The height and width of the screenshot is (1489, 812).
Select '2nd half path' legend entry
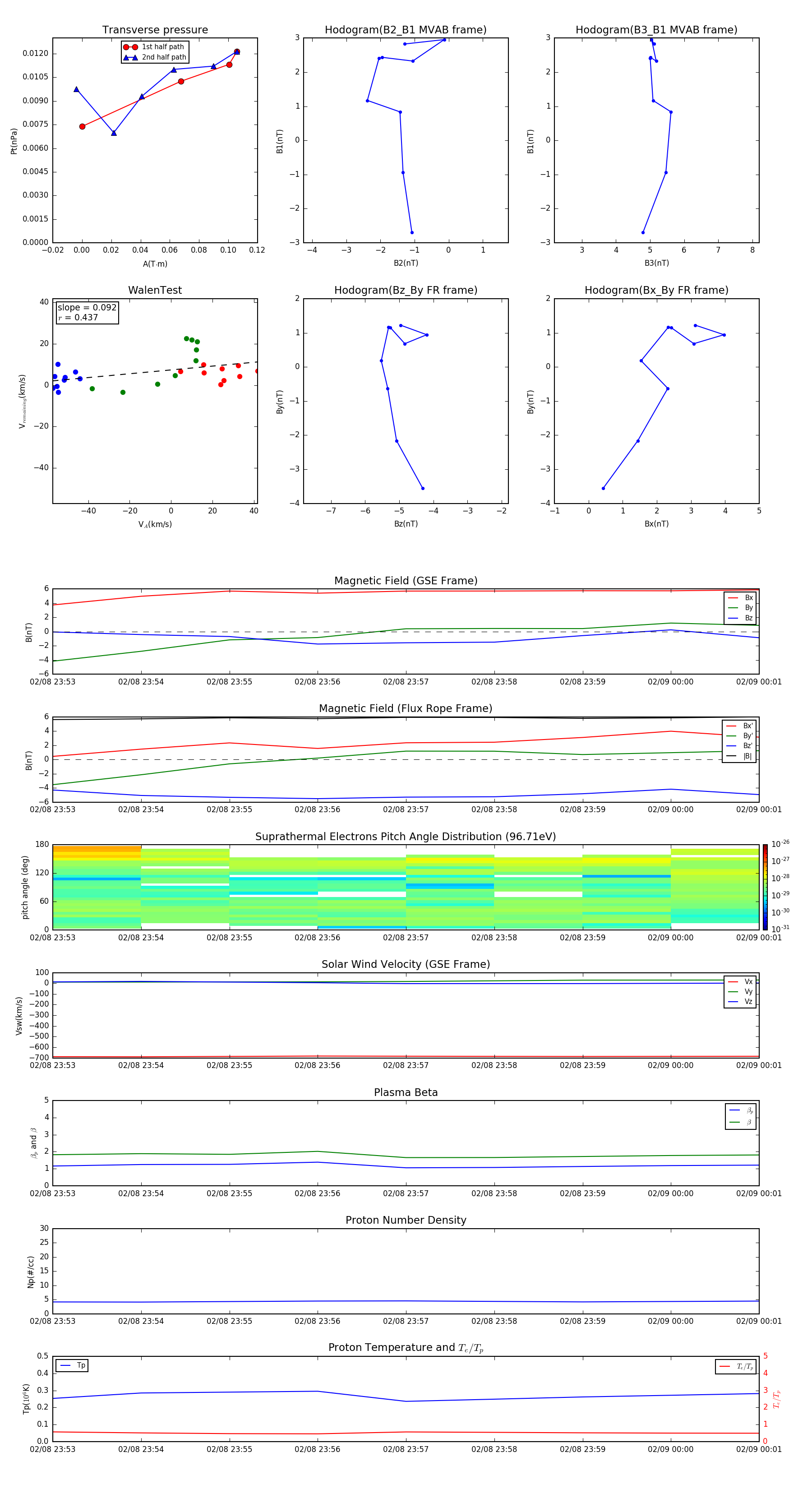point(155,57)
